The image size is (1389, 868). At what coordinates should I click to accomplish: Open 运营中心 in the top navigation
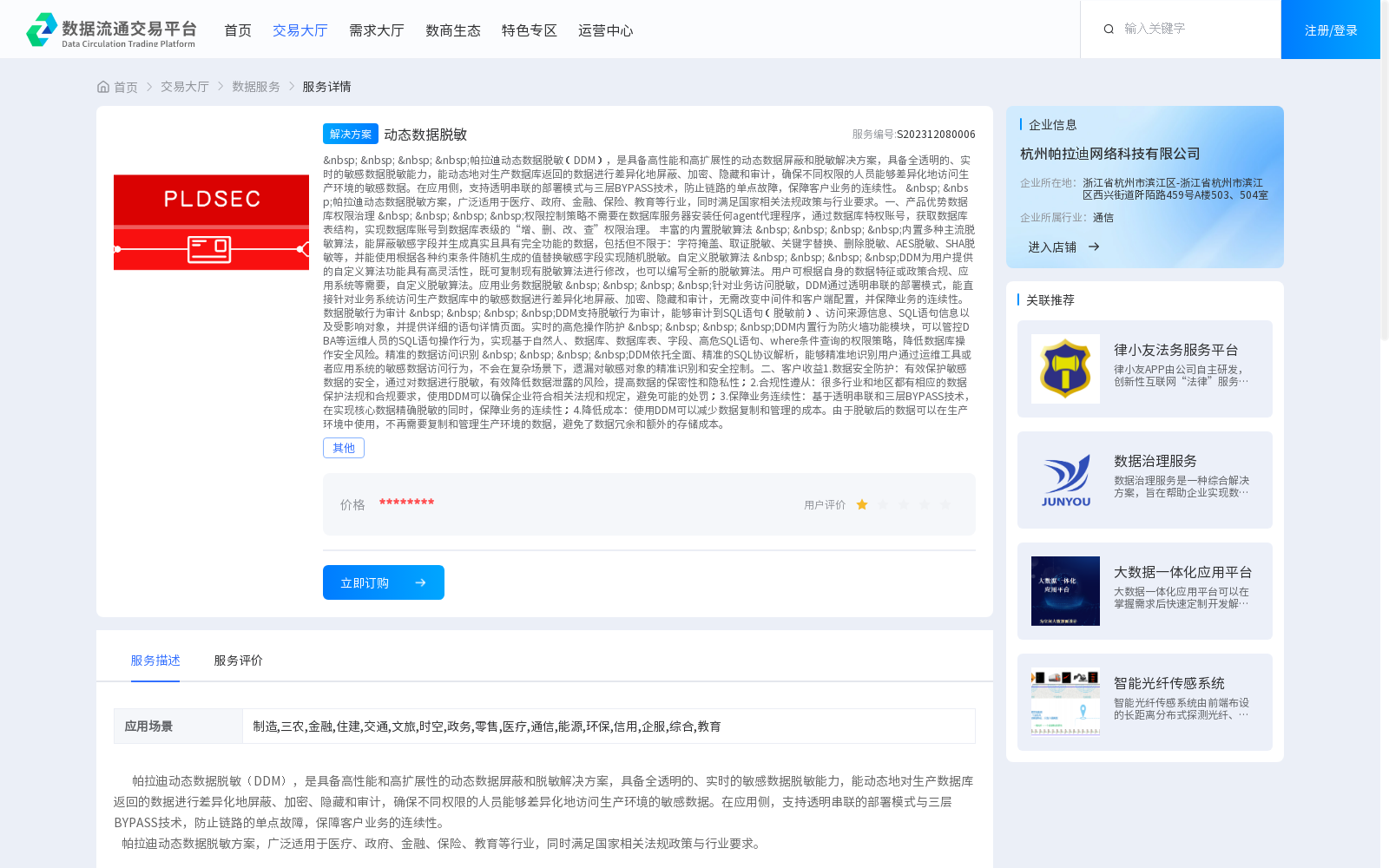coord(606,30)
